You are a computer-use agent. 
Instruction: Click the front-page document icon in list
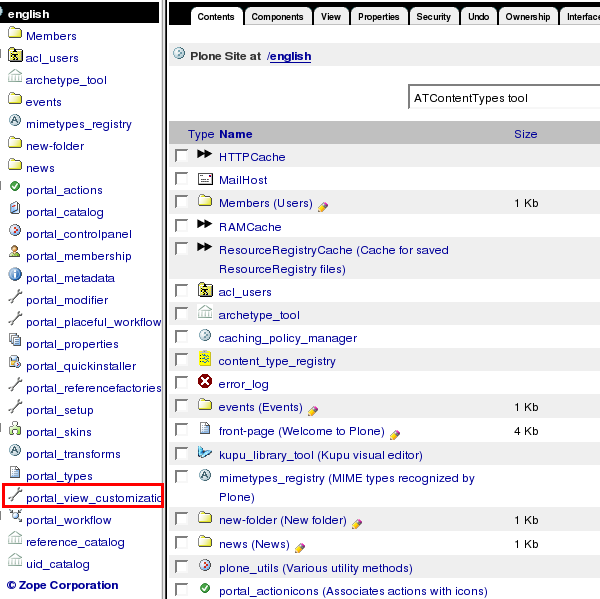click(x=205, y=428)
